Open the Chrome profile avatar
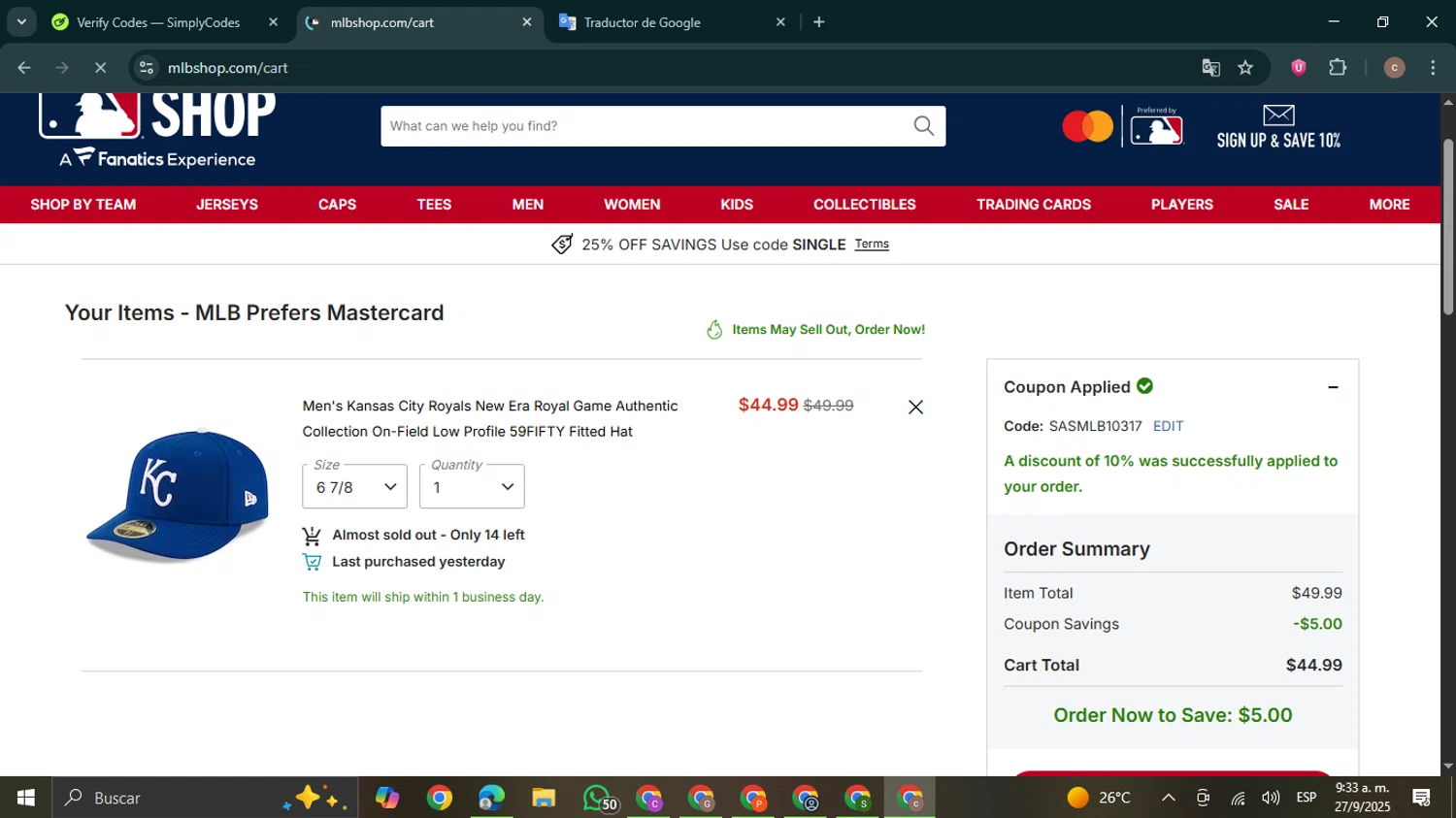1456x818 pixels. [x=1394, y=68]
